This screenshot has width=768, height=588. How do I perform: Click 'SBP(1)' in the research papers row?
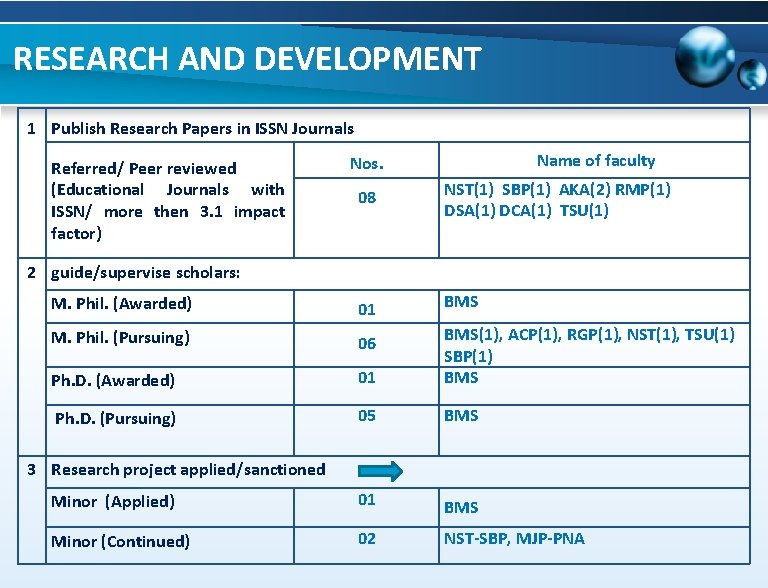pyautogui.click(x=527, y=189)
